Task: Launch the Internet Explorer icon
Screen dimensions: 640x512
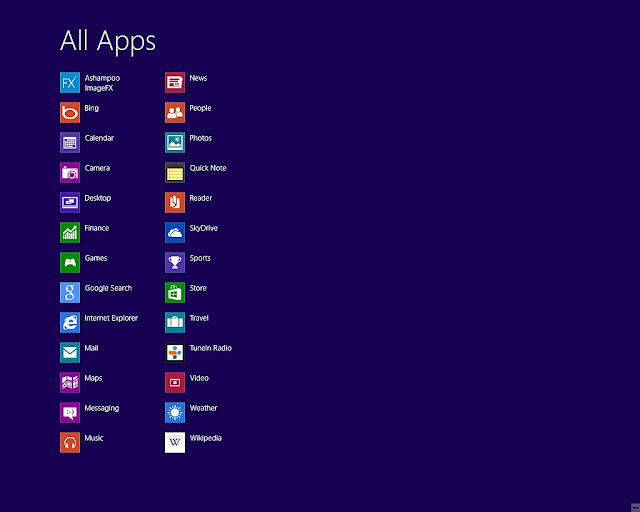Action: tap(70, 323)
